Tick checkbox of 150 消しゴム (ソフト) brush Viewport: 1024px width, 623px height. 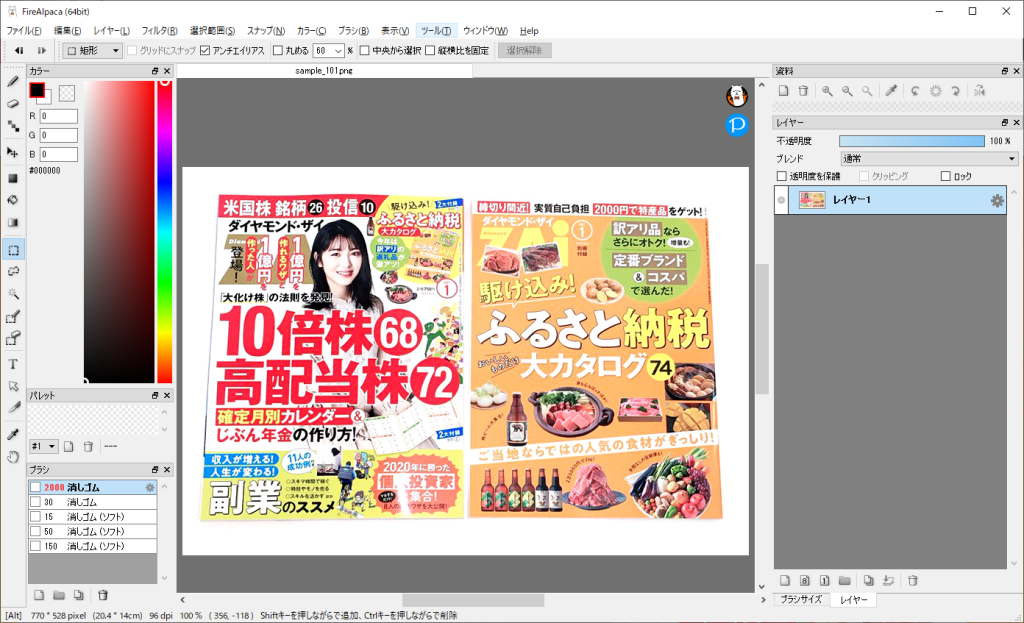(36, 547)
